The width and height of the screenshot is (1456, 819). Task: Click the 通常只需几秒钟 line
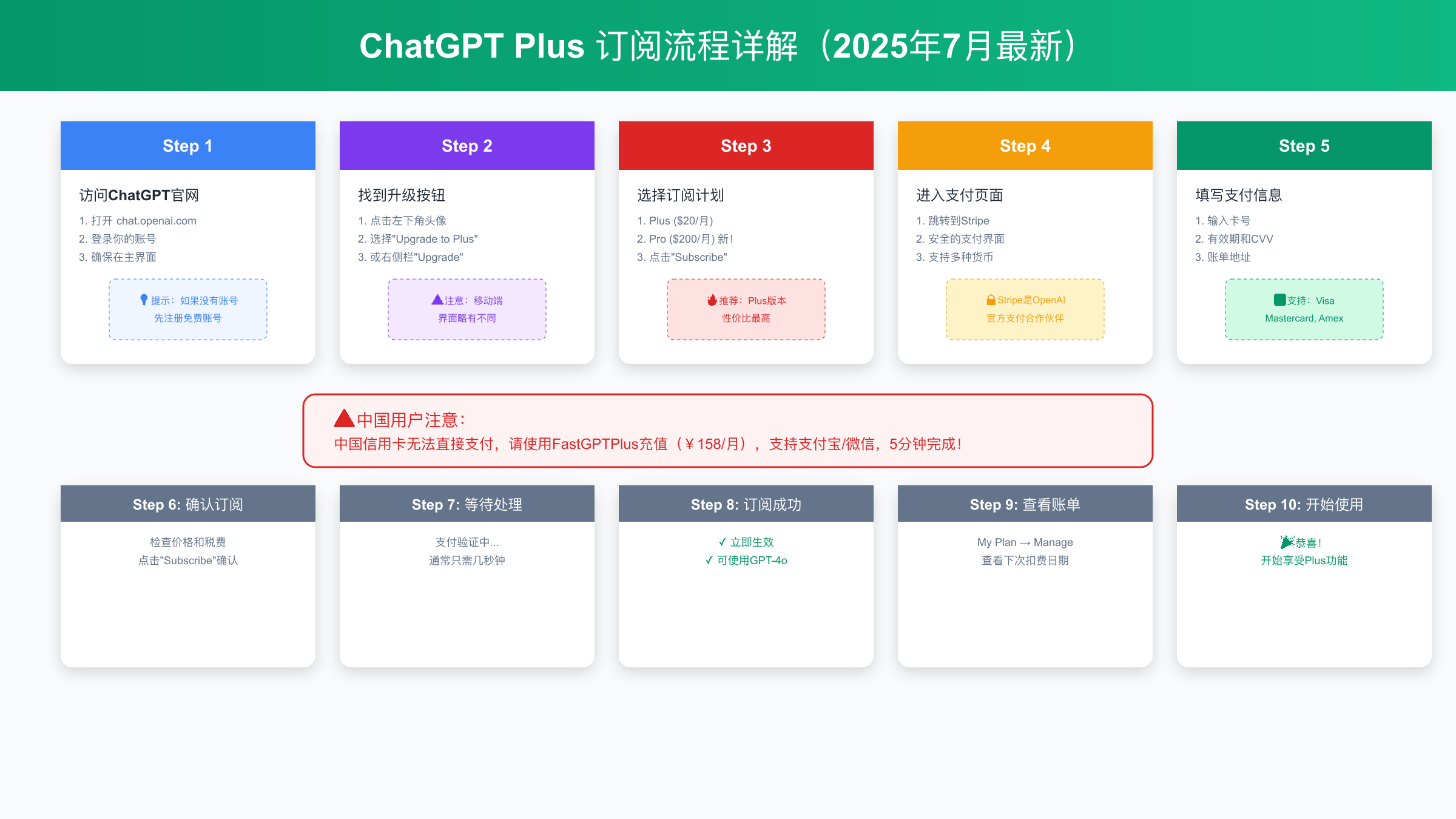[467, 560]
